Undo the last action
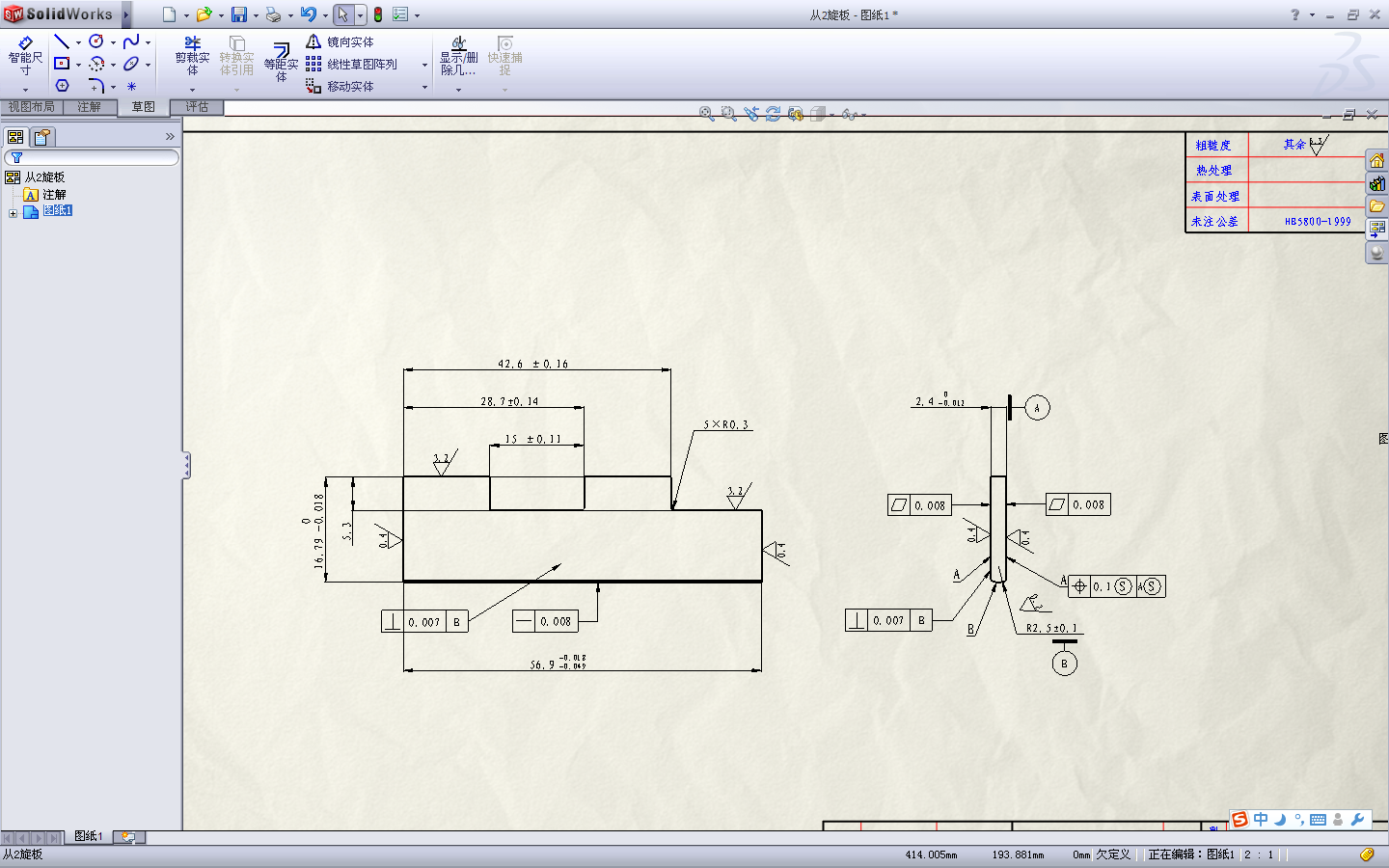 (308, 14)
